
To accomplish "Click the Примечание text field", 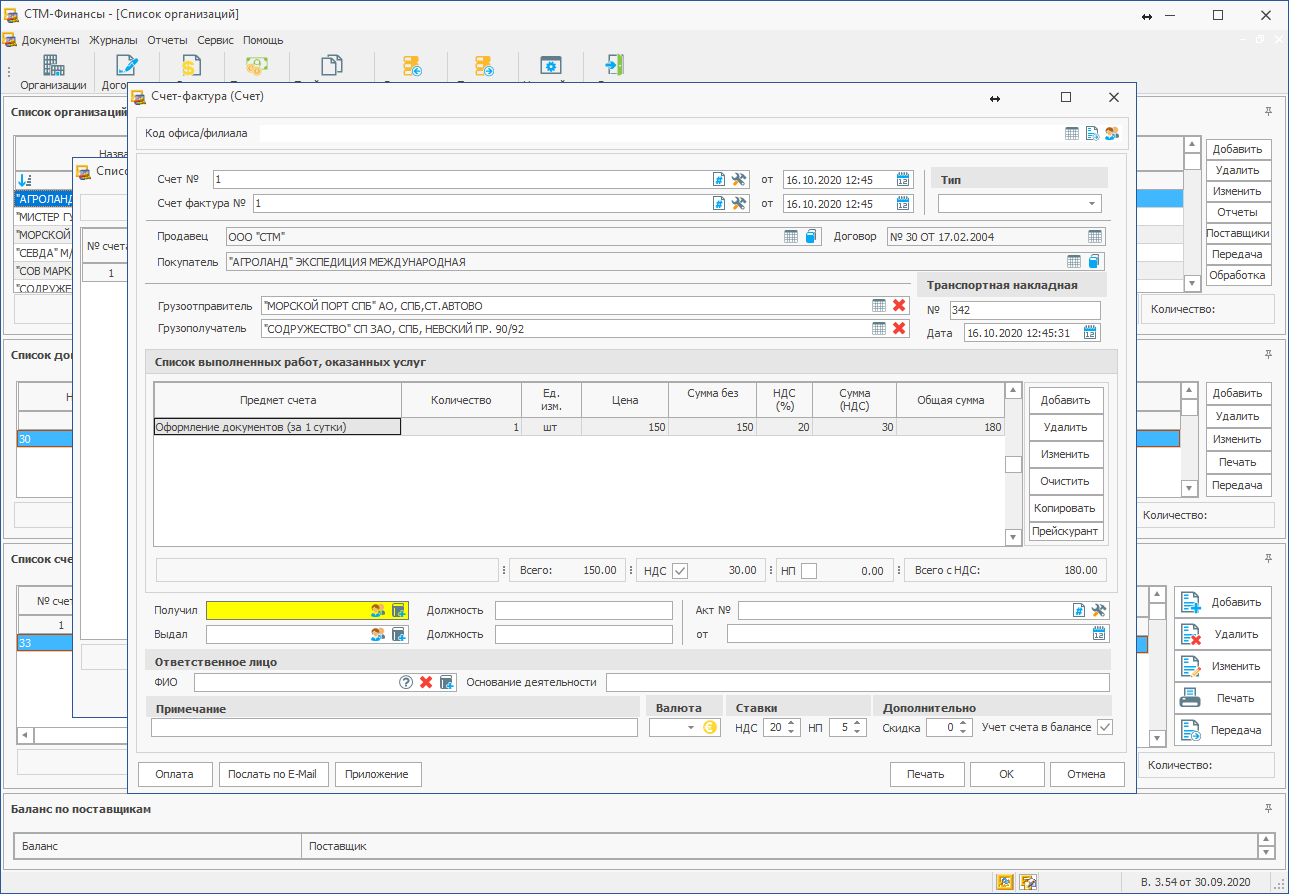I will (394, 728).
